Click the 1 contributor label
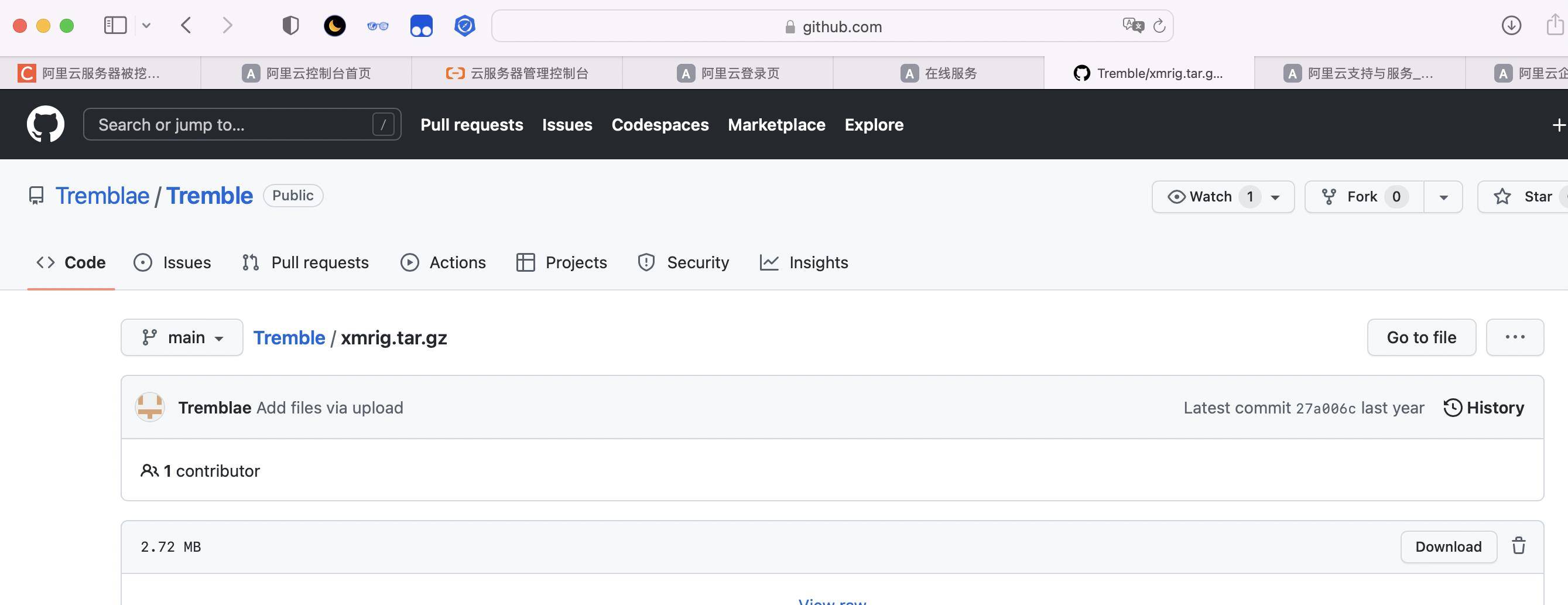Image resolution: width=1568 pixels, height=605 pixels. 200,471
